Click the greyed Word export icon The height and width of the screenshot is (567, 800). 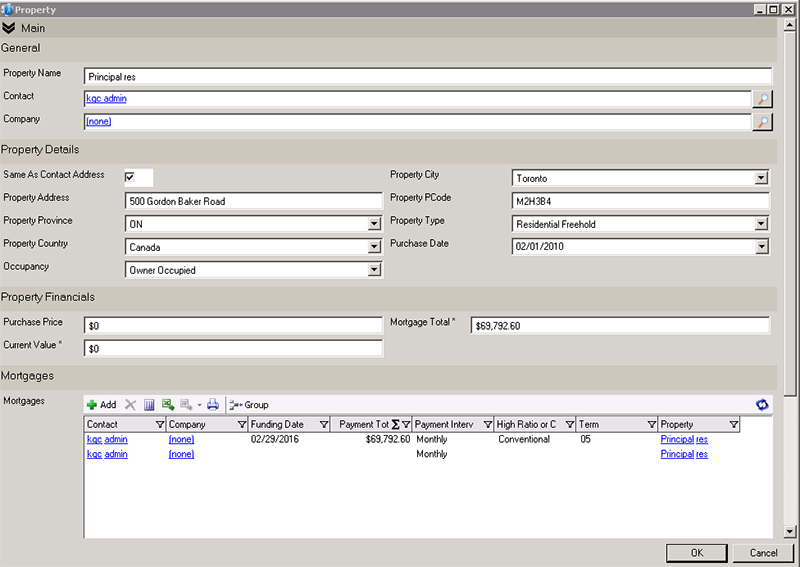(x=186, y=405)
